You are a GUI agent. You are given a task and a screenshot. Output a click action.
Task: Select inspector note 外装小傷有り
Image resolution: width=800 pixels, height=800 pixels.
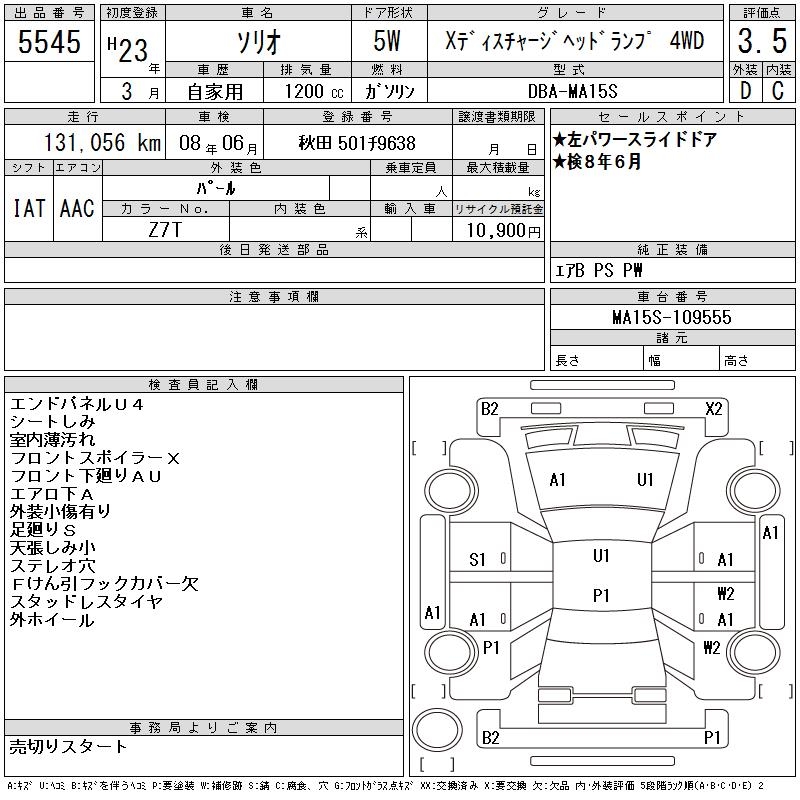click(x=61, y=512)
